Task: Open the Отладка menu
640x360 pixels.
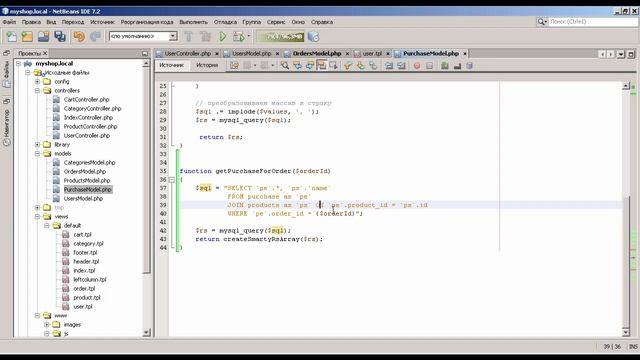Action: pos(225,22)
